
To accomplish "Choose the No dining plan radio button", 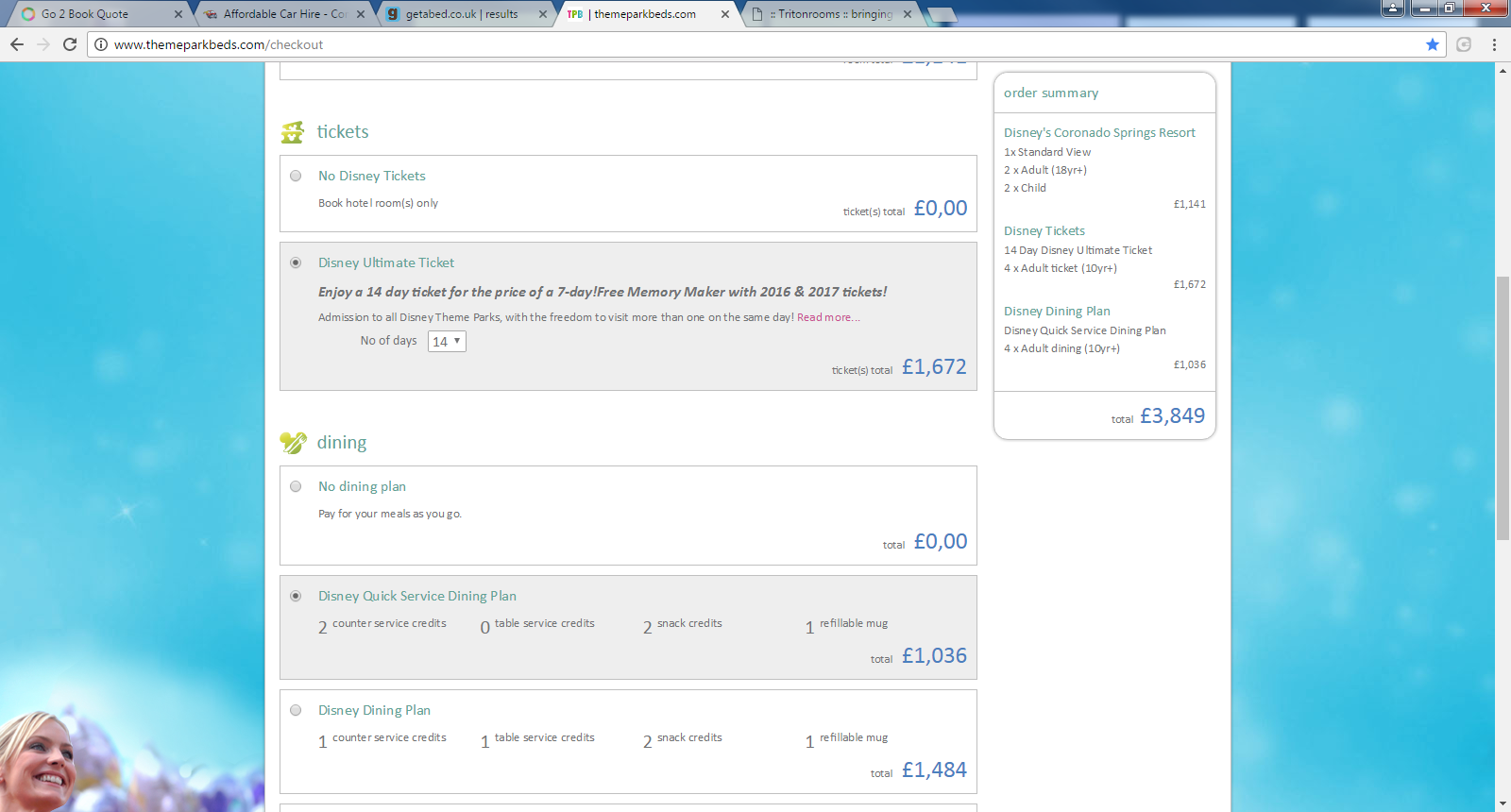I will [x=296, y=486].
